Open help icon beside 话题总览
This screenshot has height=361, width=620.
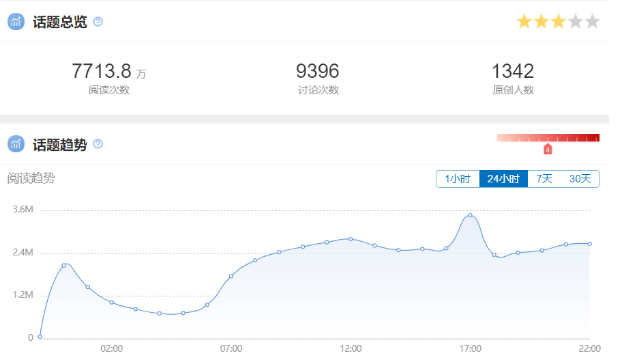point(98,22)
